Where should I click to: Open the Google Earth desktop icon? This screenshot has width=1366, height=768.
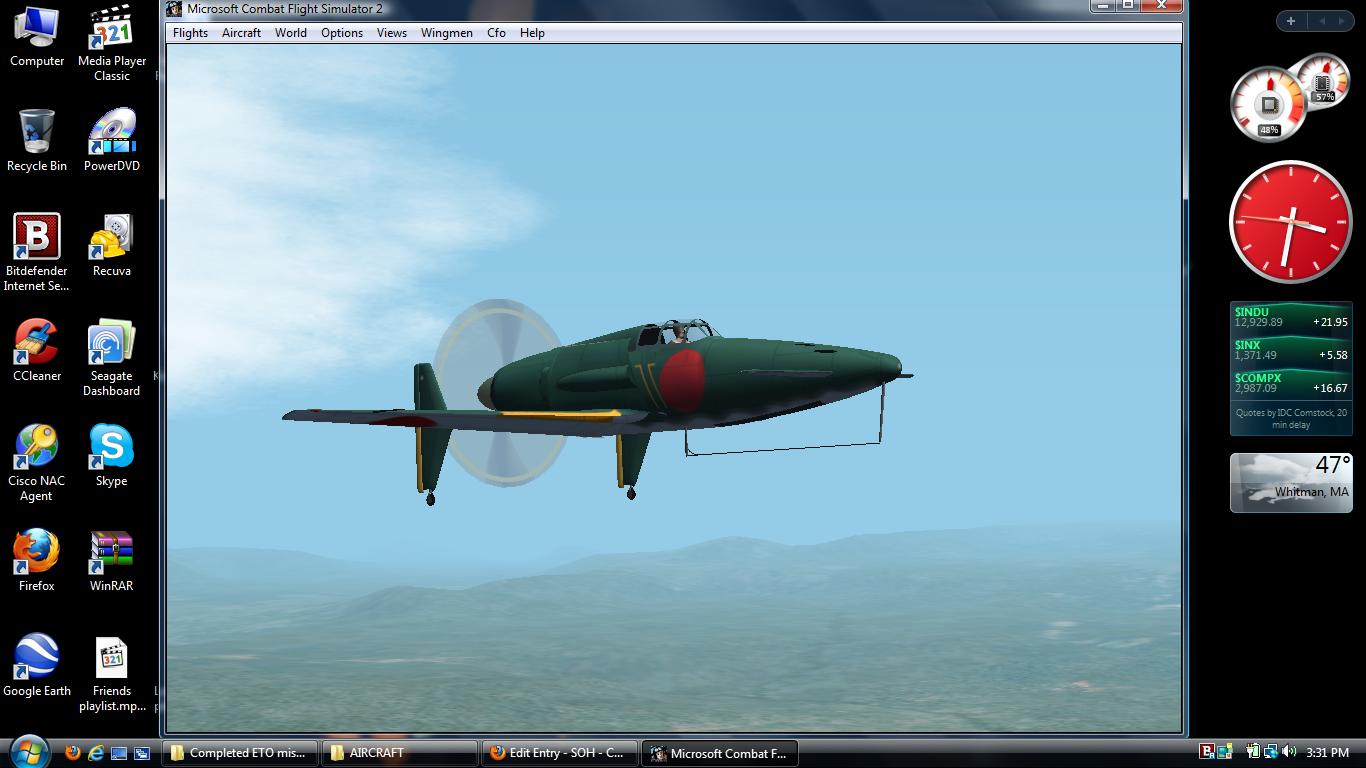(x=36, y=658)
